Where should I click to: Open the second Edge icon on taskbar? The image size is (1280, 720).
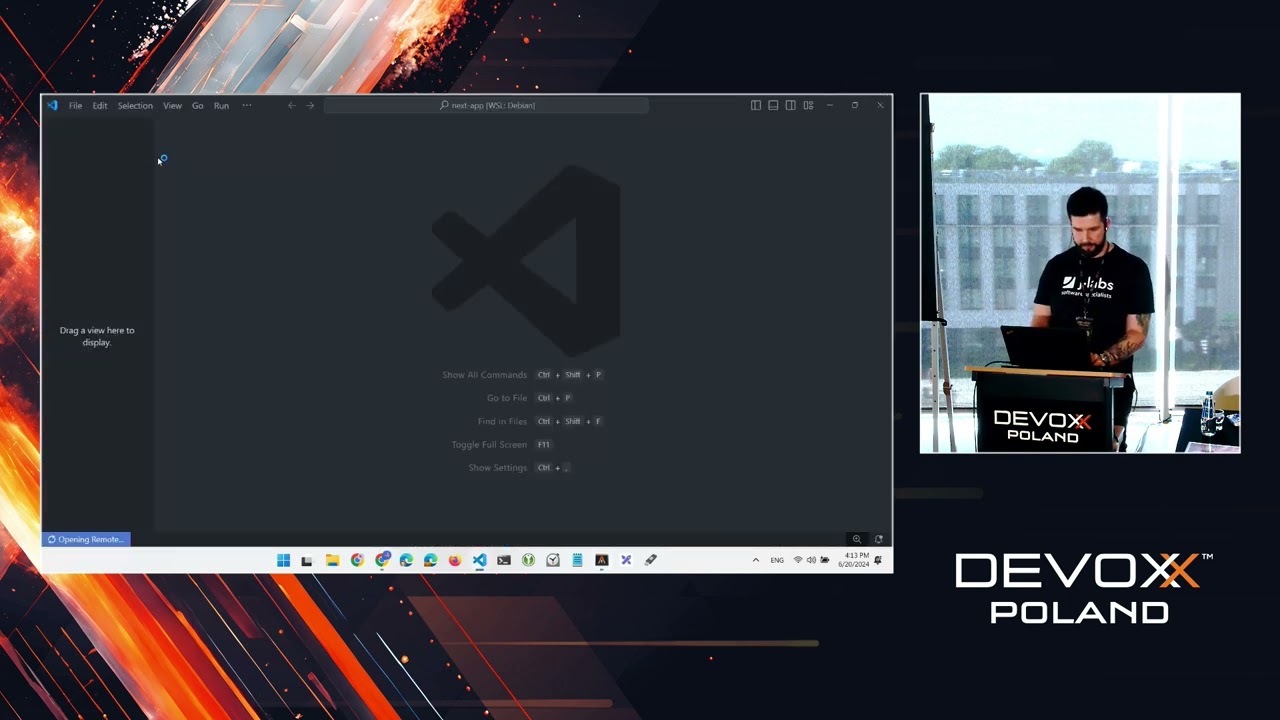(x=430, y=560)
